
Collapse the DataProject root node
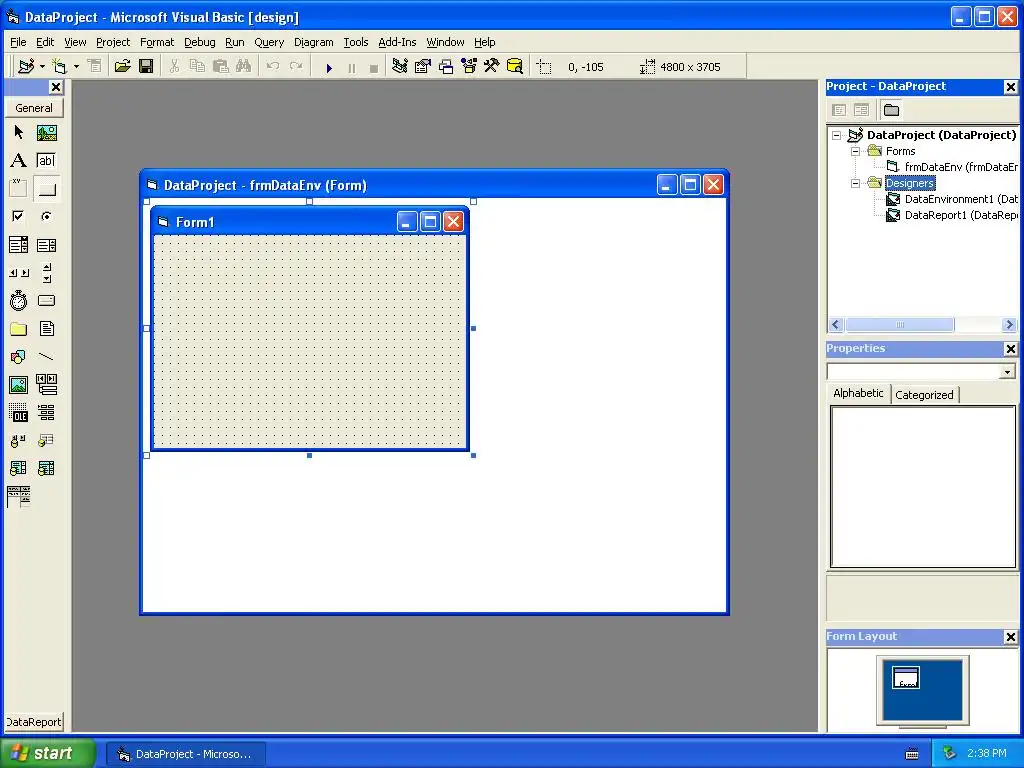click(837, 135)
